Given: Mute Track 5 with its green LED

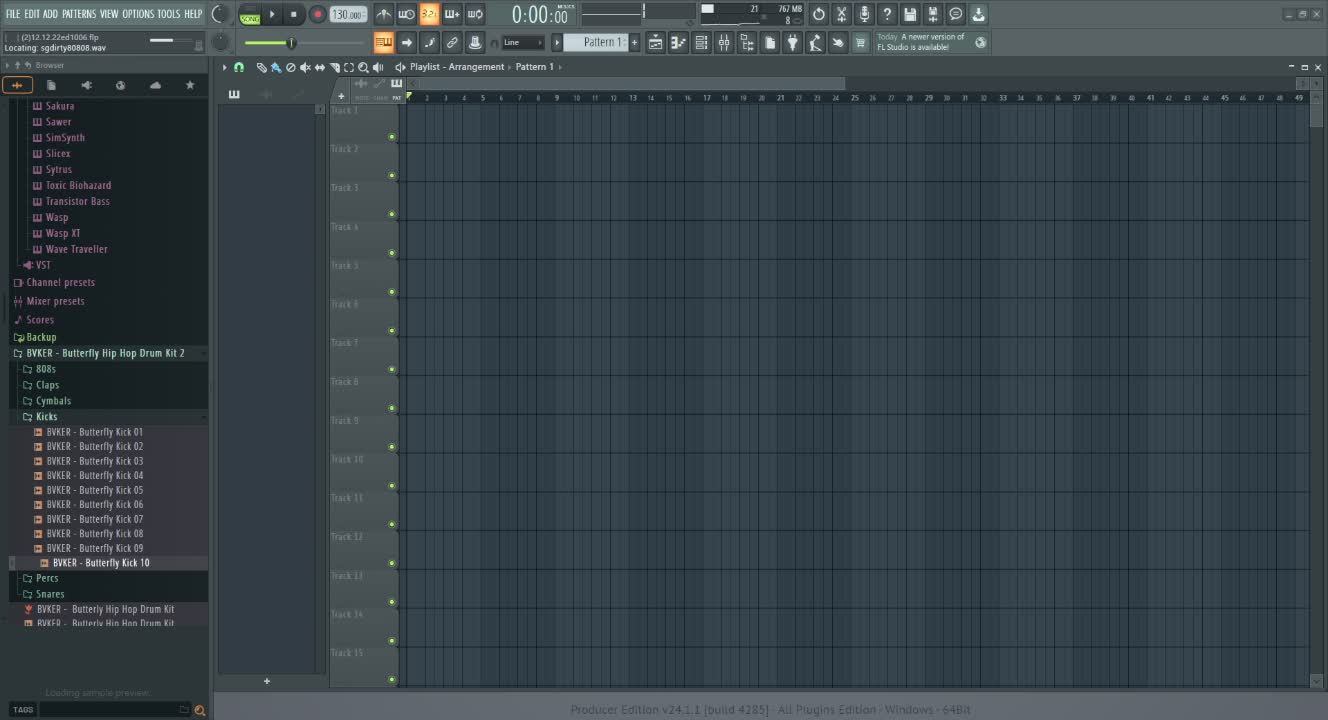Looking at the screenshot, I should point(392,292).
